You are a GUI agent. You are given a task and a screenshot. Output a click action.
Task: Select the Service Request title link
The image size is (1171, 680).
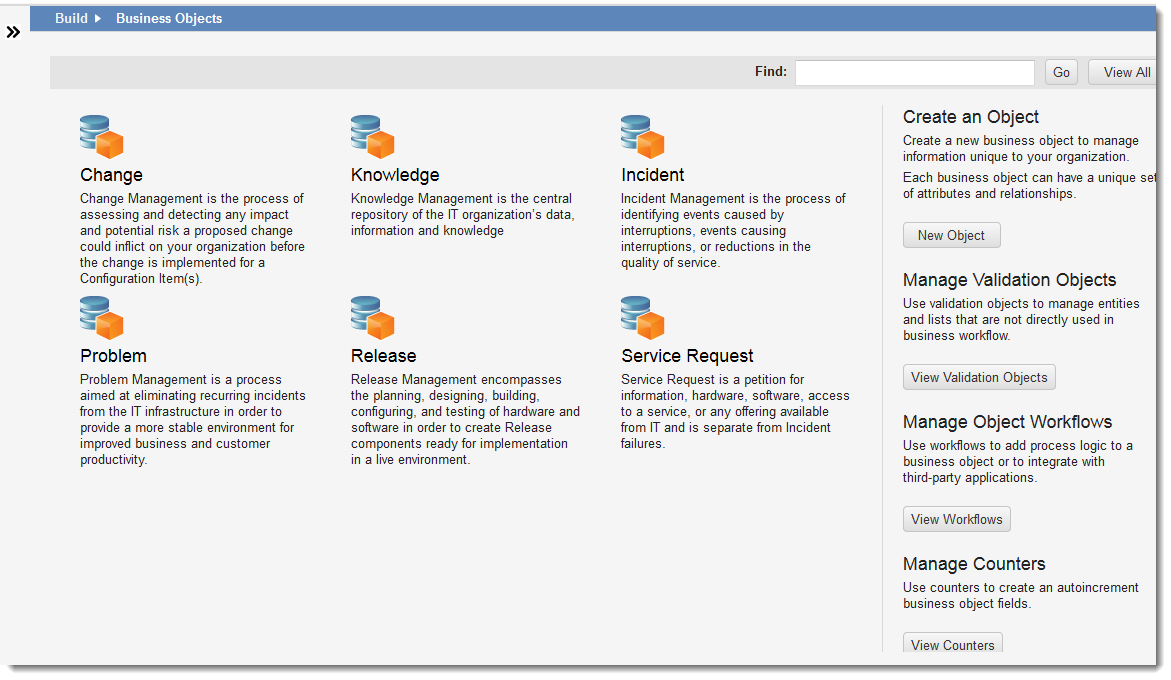pyautogui.click(x=687, y=355)
